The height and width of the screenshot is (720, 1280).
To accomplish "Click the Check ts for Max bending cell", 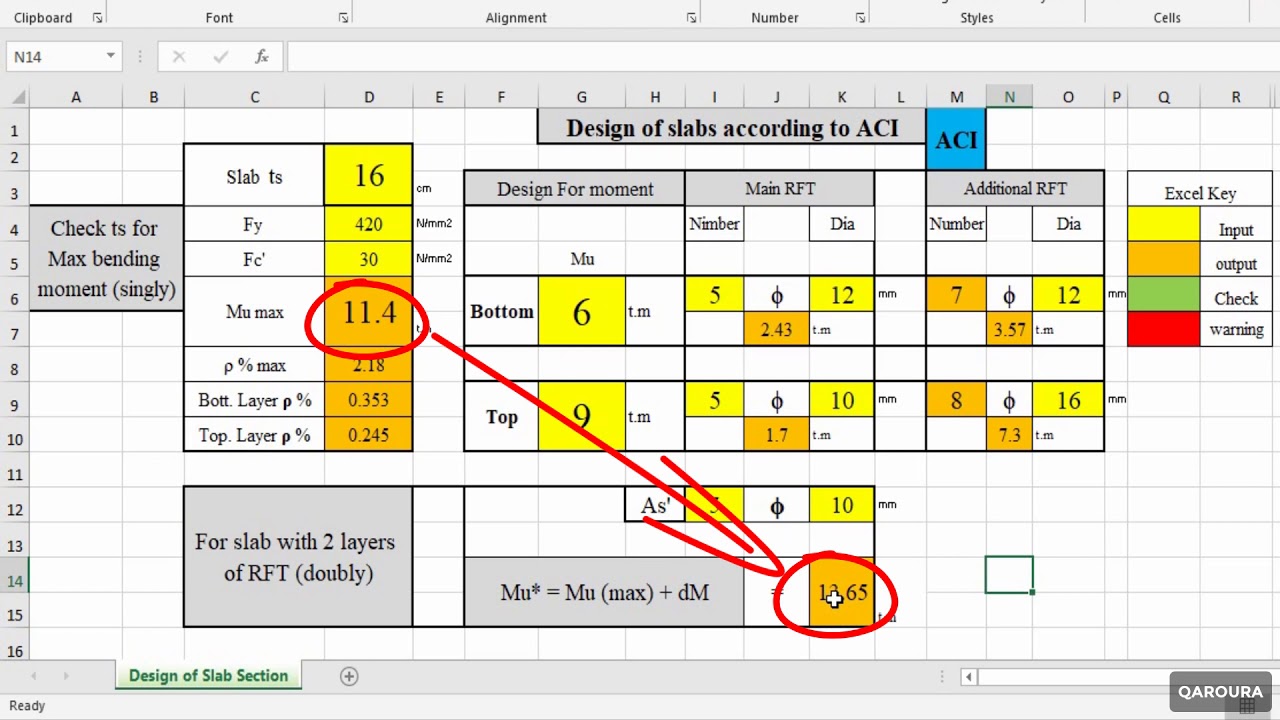I will [x=106, y=258].
